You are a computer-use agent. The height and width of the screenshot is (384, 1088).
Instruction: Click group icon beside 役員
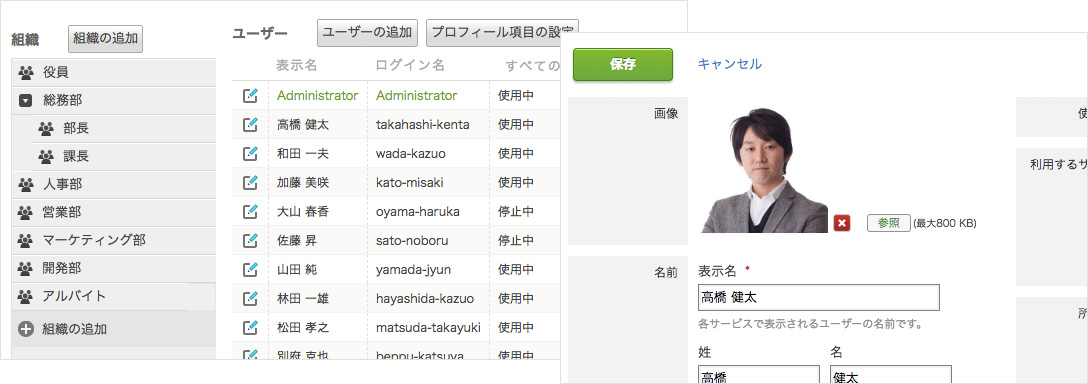tap(26, 72)
